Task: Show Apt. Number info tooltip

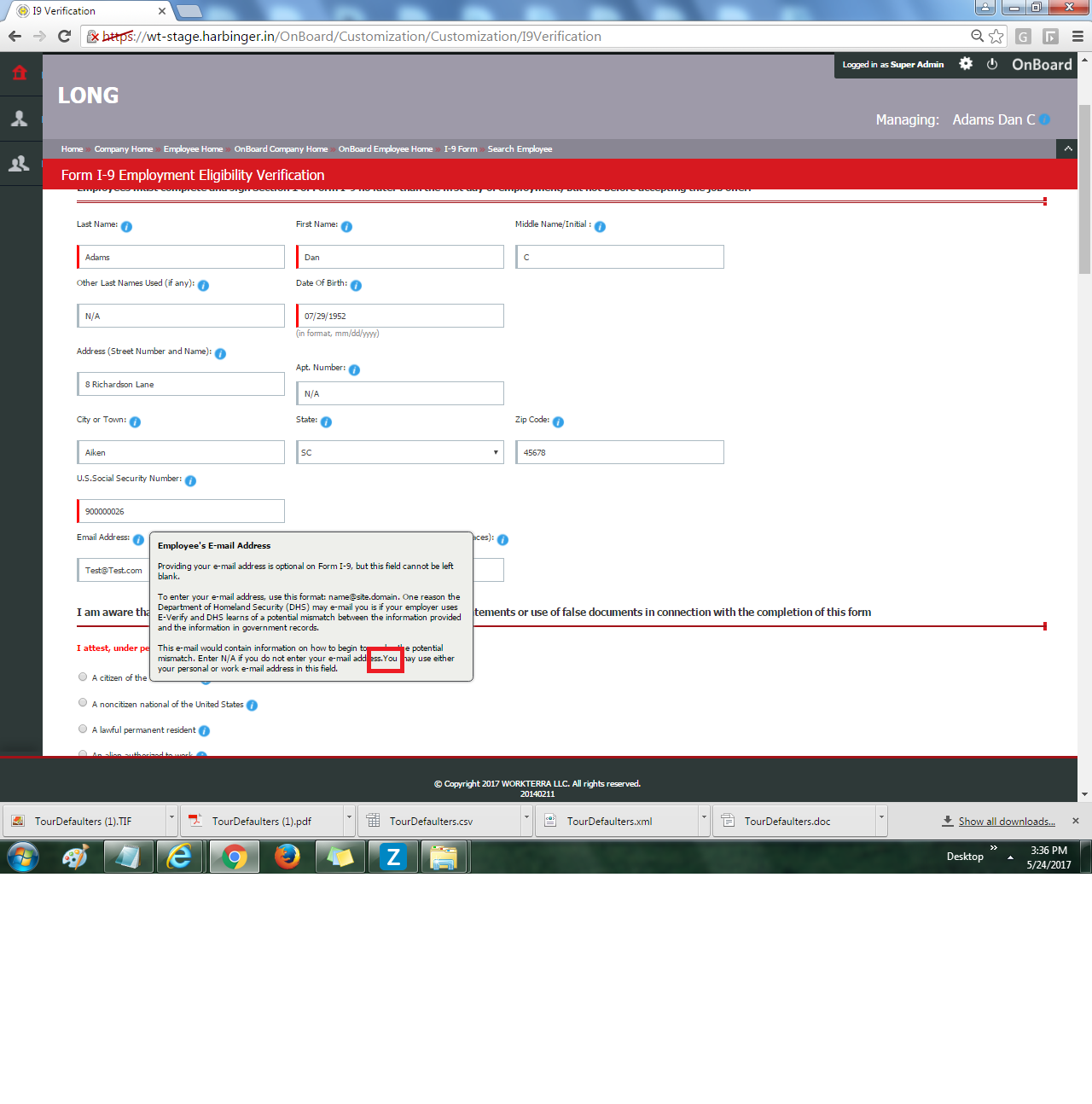Action: (x=354, y=370)
